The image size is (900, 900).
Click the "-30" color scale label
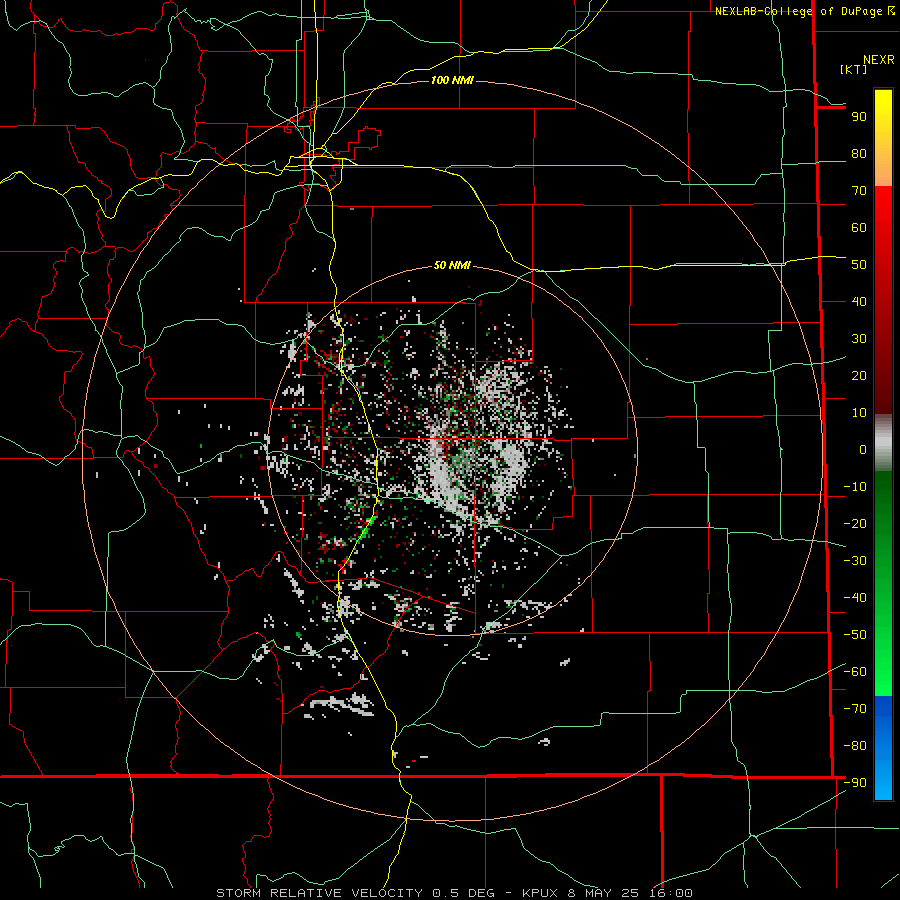click(855, 561)
